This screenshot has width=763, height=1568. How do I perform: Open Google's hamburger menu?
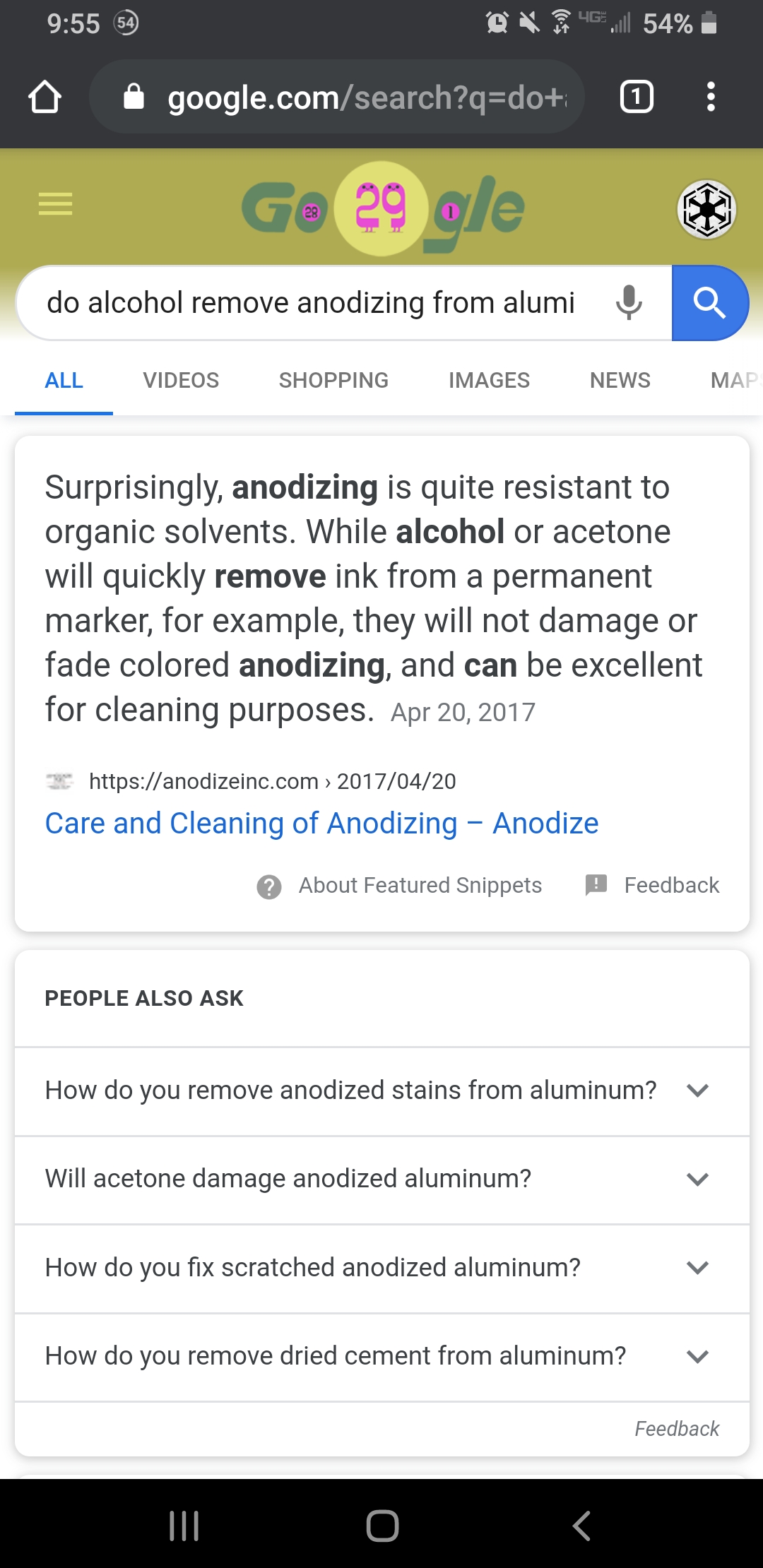(x=55, y=204)
